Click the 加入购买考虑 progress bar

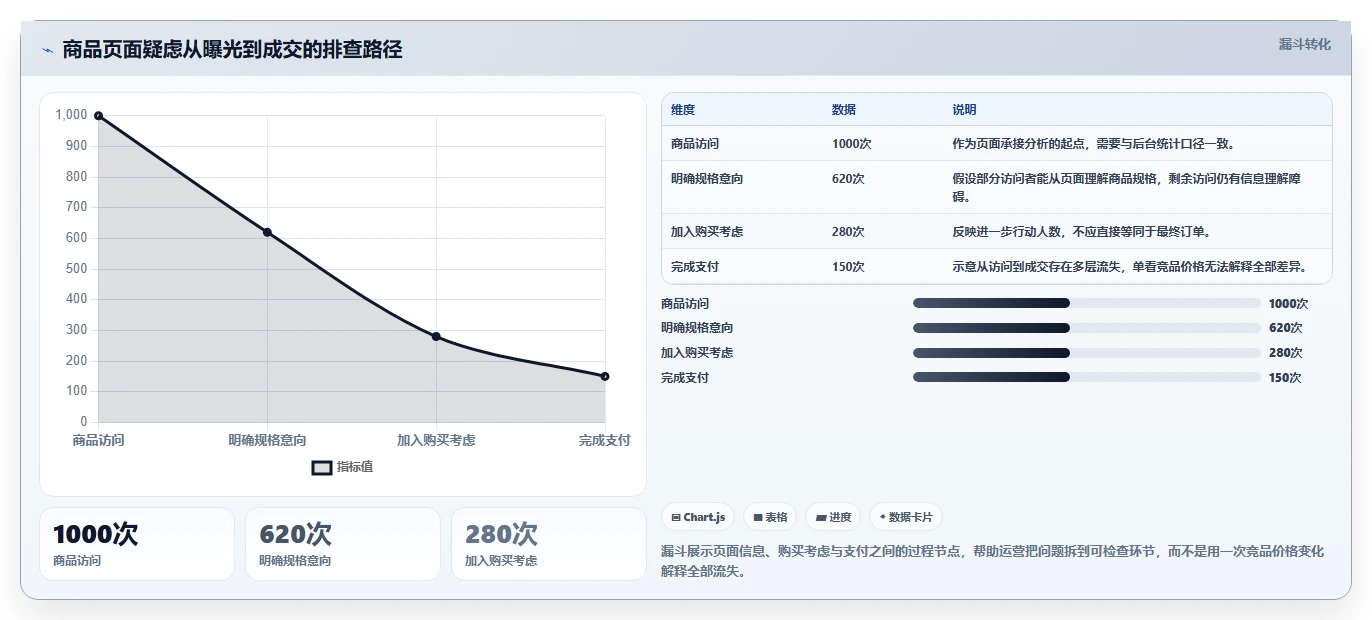[x=1086, y=353]
